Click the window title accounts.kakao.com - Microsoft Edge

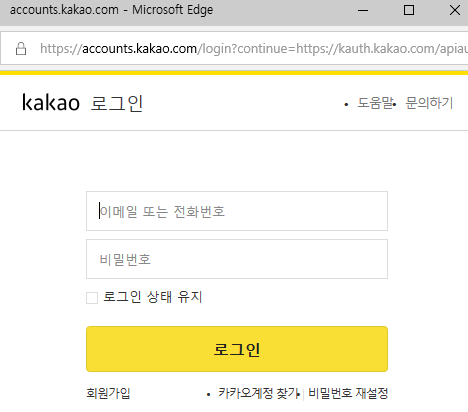(111, 10)
